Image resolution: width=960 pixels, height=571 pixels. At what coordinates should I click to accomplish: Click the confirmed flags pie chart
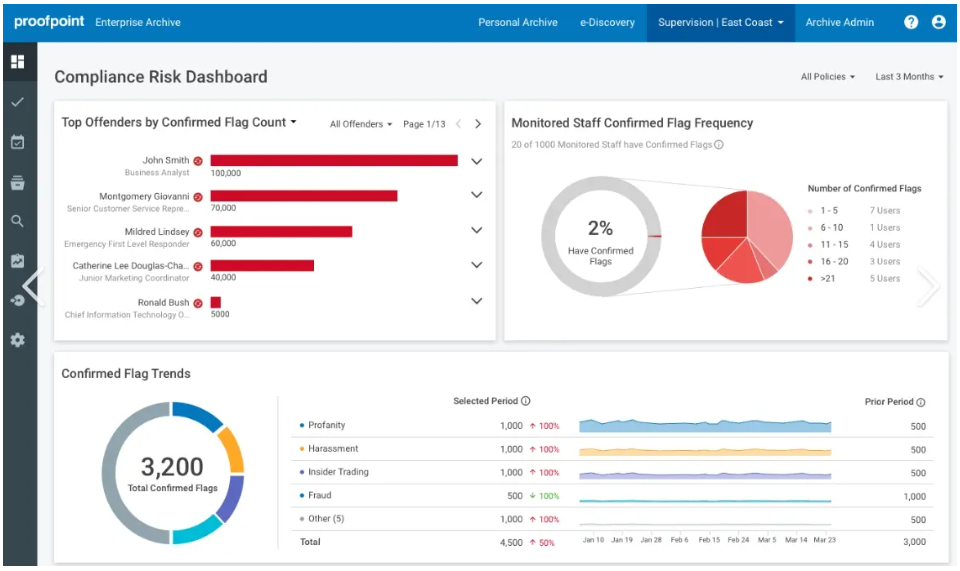747,236
